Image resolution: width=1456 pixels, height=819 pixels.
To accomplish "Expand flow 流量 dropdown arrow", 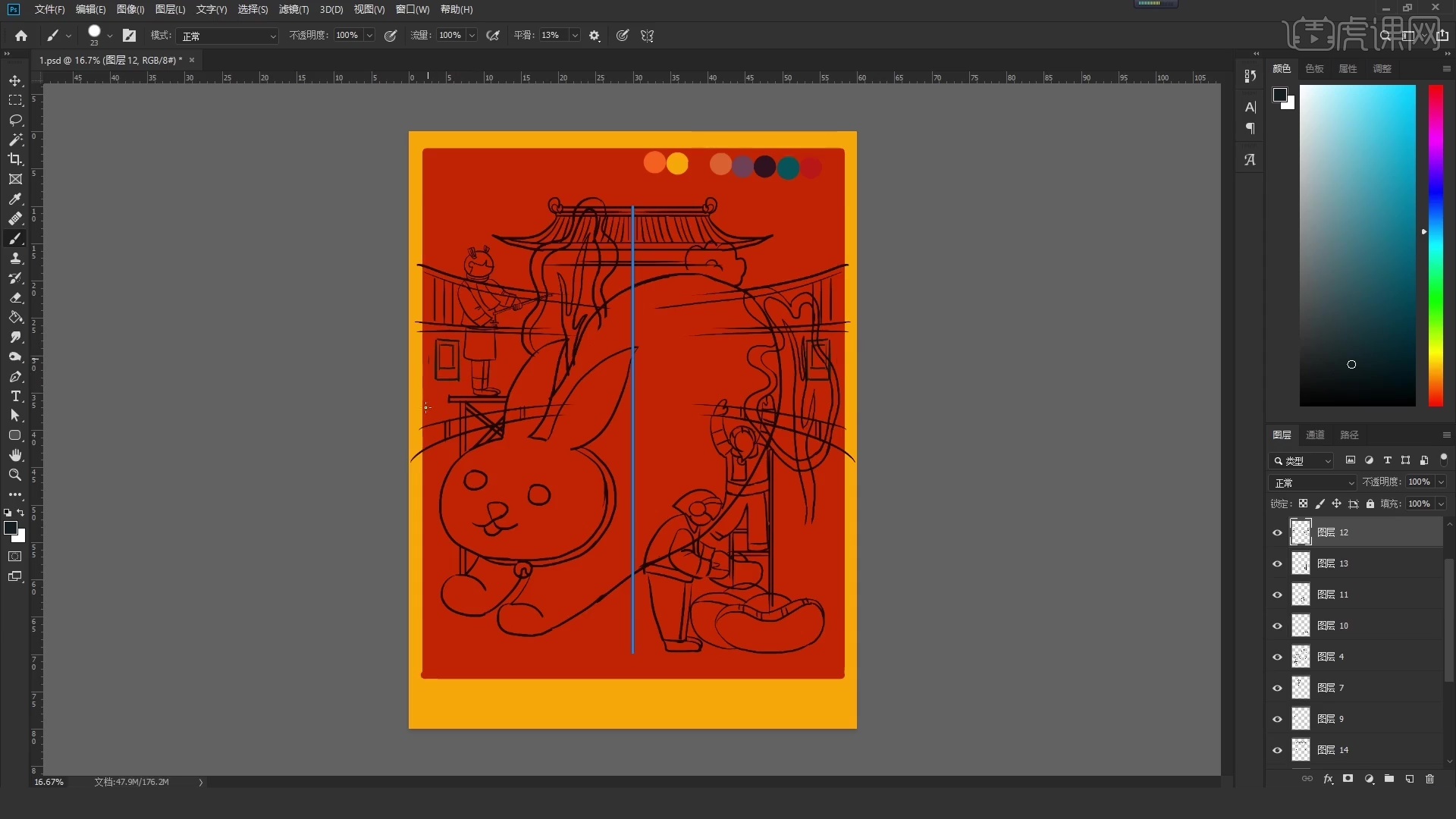I will coord(472,36).
